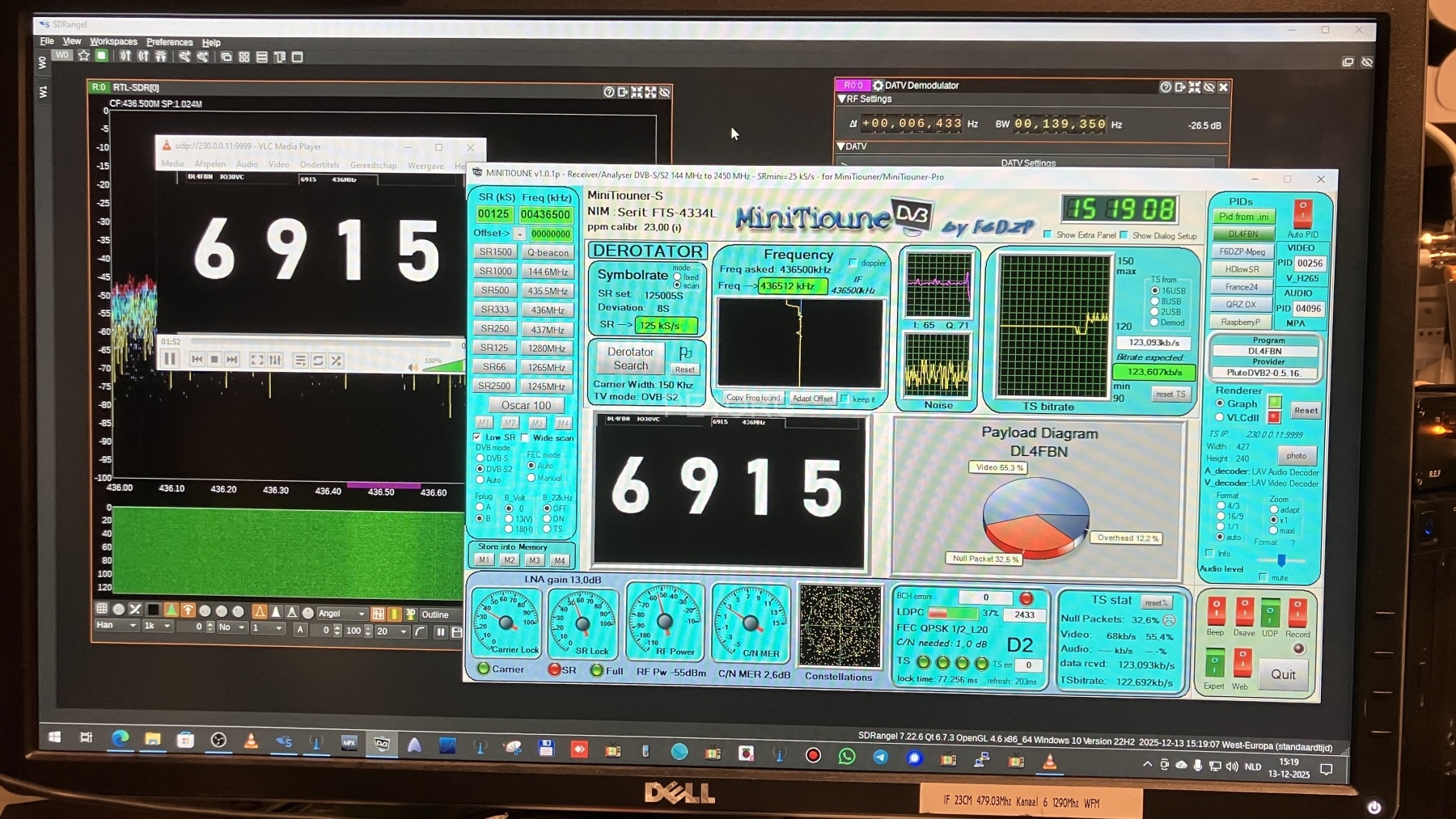The width and height of the screenshot is (1456, 819).
Task: Click the add Rx device toolbar icon
Action: click(125, 57)
